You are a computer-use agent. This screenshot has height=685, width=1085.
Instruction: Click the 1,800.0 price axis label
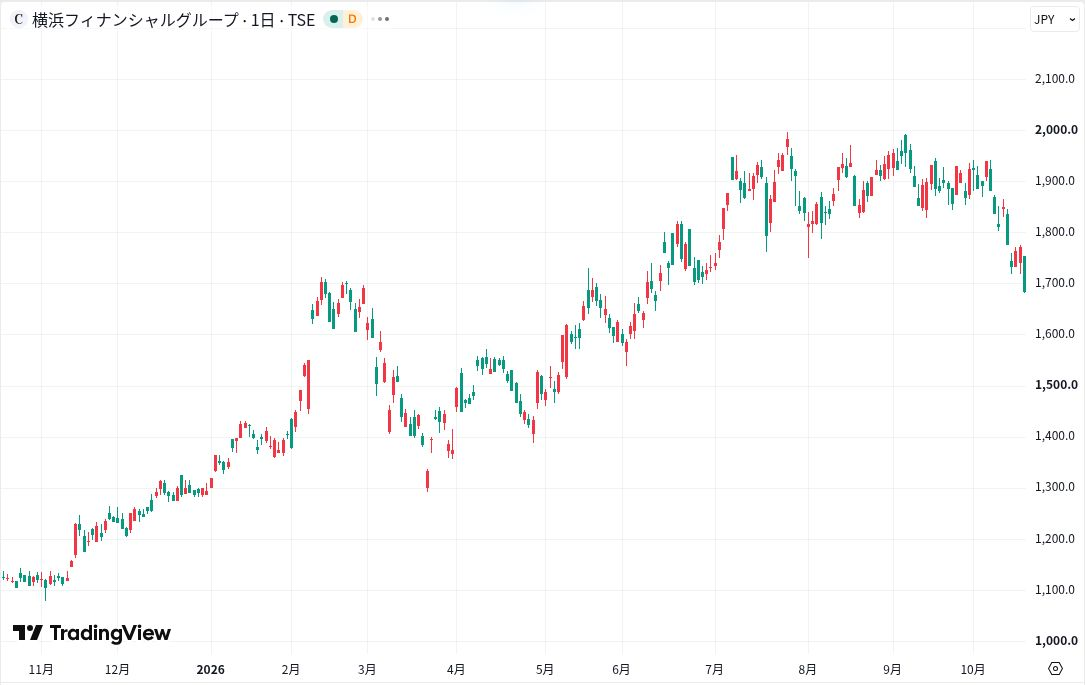(1055, 232)
